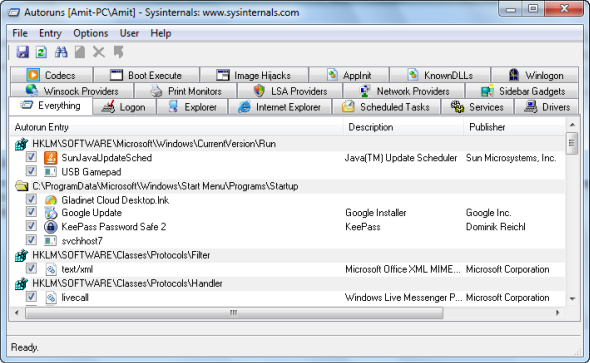Click the Delete X toolbar icon
The width and height of the screenshot is (590, 363).
(99, 52)
